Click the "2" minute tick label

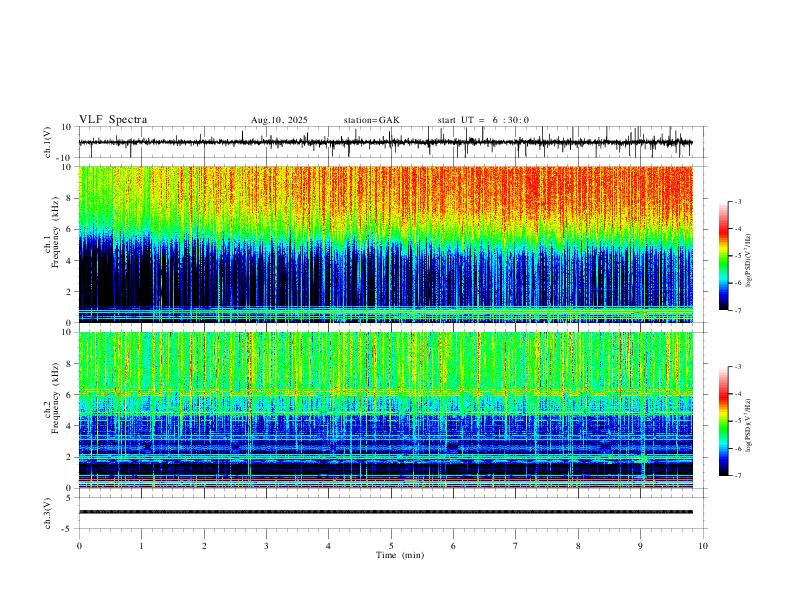pos(204,546)
